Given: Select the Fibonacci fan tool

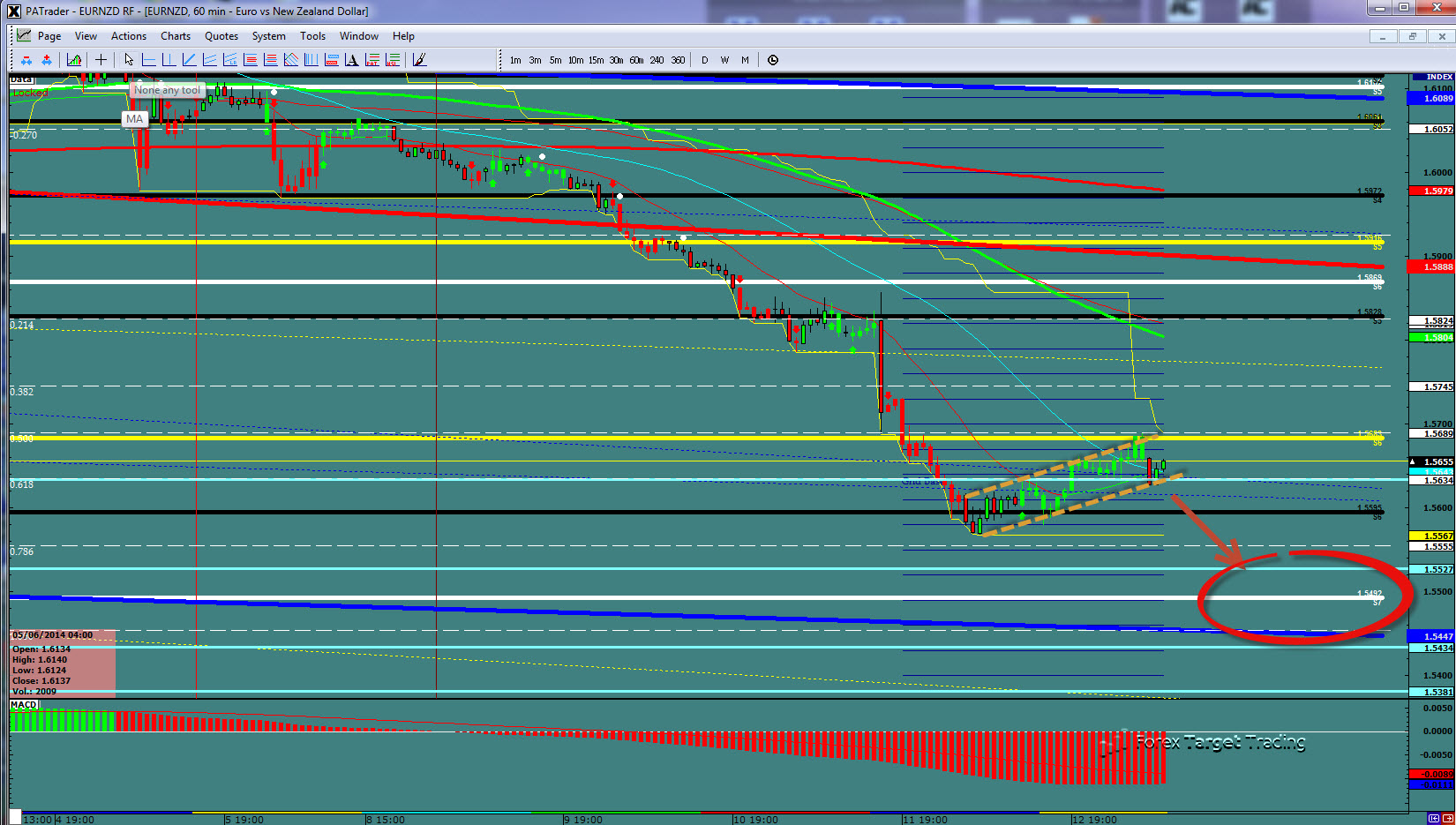Looking at the screenshot, I should (290, 60).
